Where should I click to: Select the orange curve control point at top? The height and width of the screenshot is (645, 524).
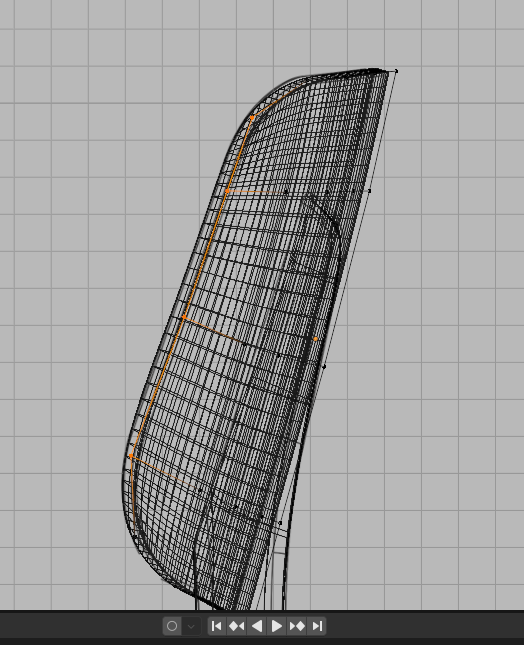click(x=252, y=118)
